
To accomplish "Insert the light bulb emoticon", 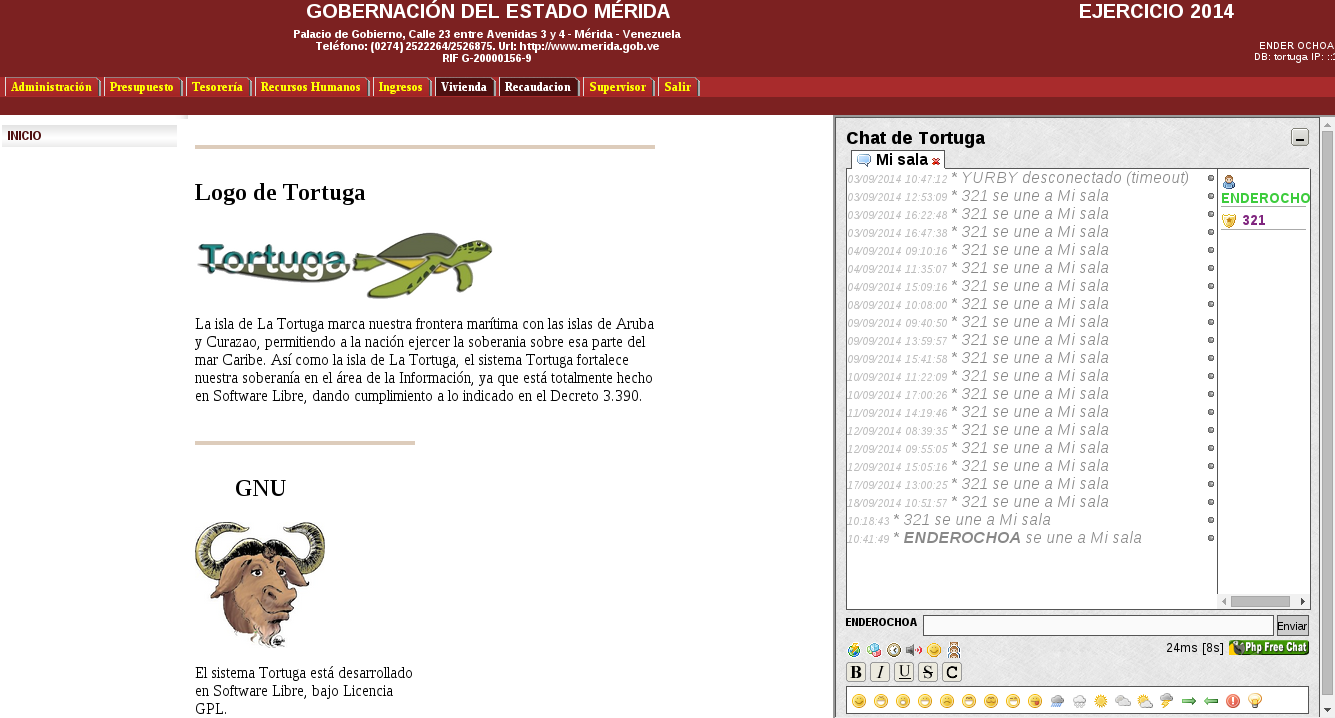I will [1255, 701].
